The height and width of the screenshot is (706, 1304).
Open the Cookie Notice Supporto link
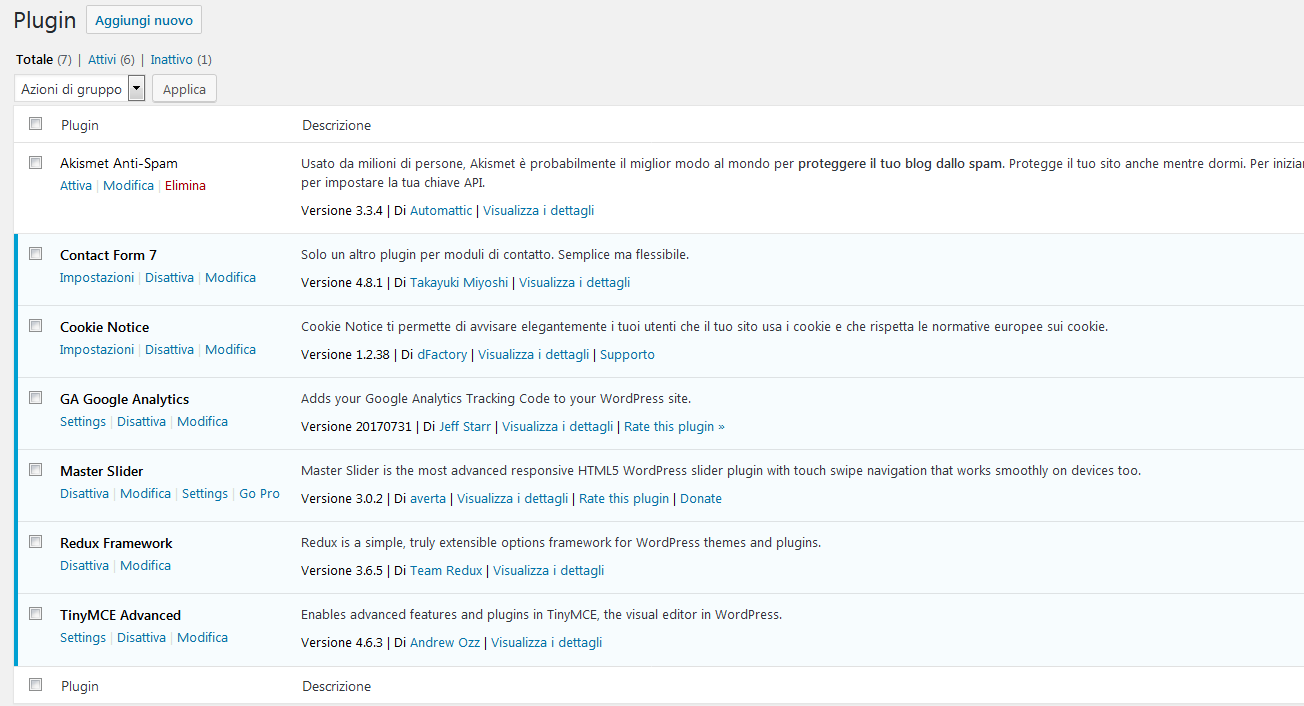[x=627, y=355]
